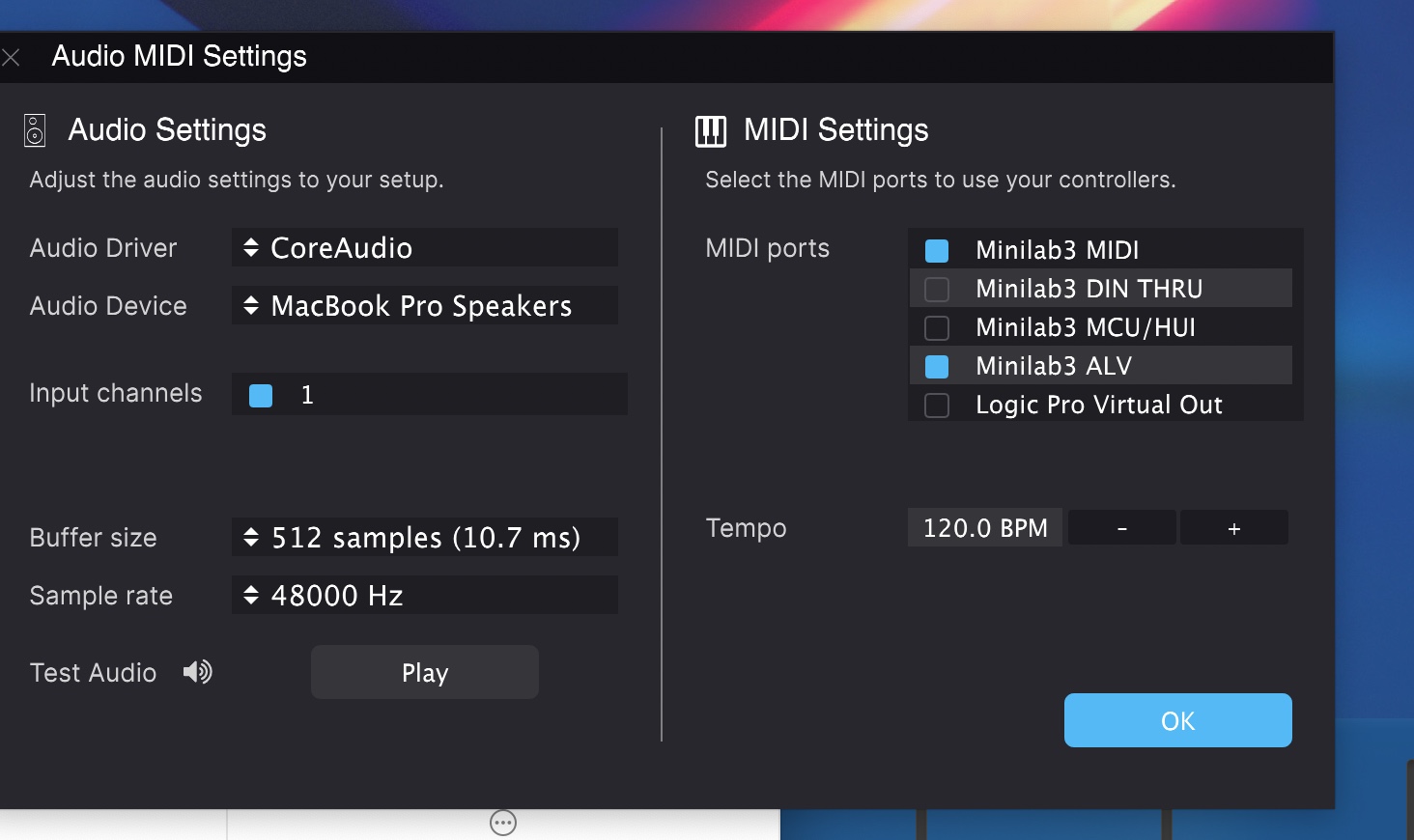The width and height of the screenshot is (1414, 840).
Task: Enable the Minilab3 MCU/HUI port checkbox
Action: 937,328
